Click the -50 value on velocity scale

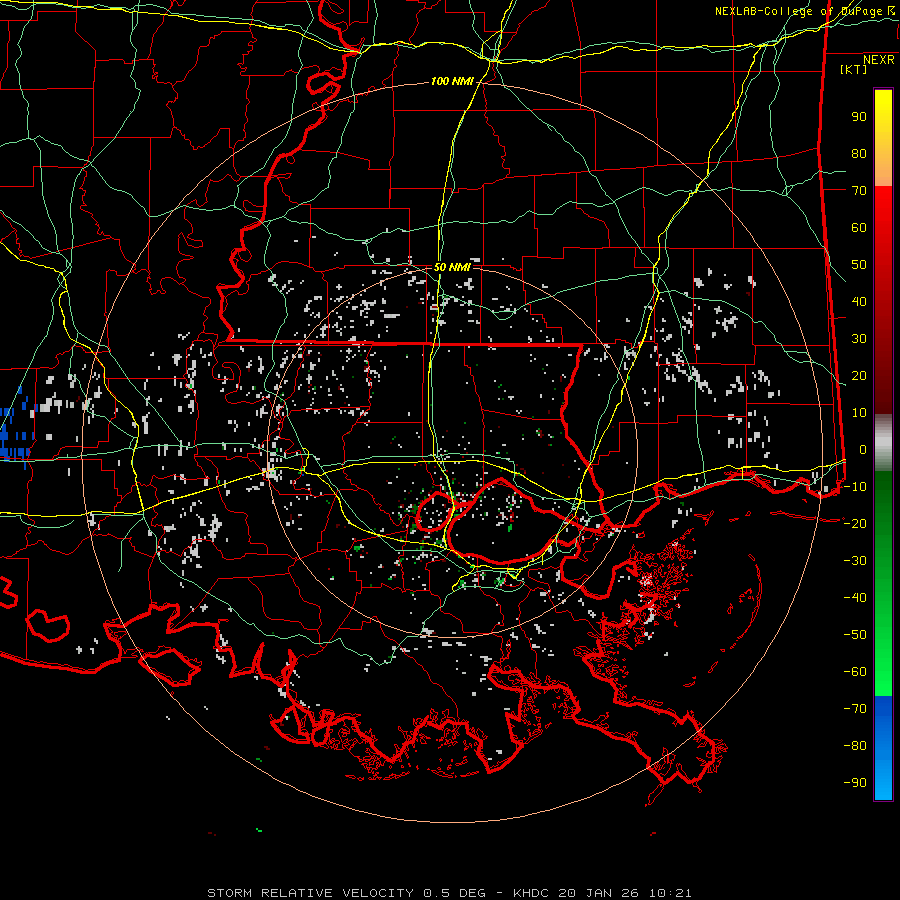coord(855,635)
